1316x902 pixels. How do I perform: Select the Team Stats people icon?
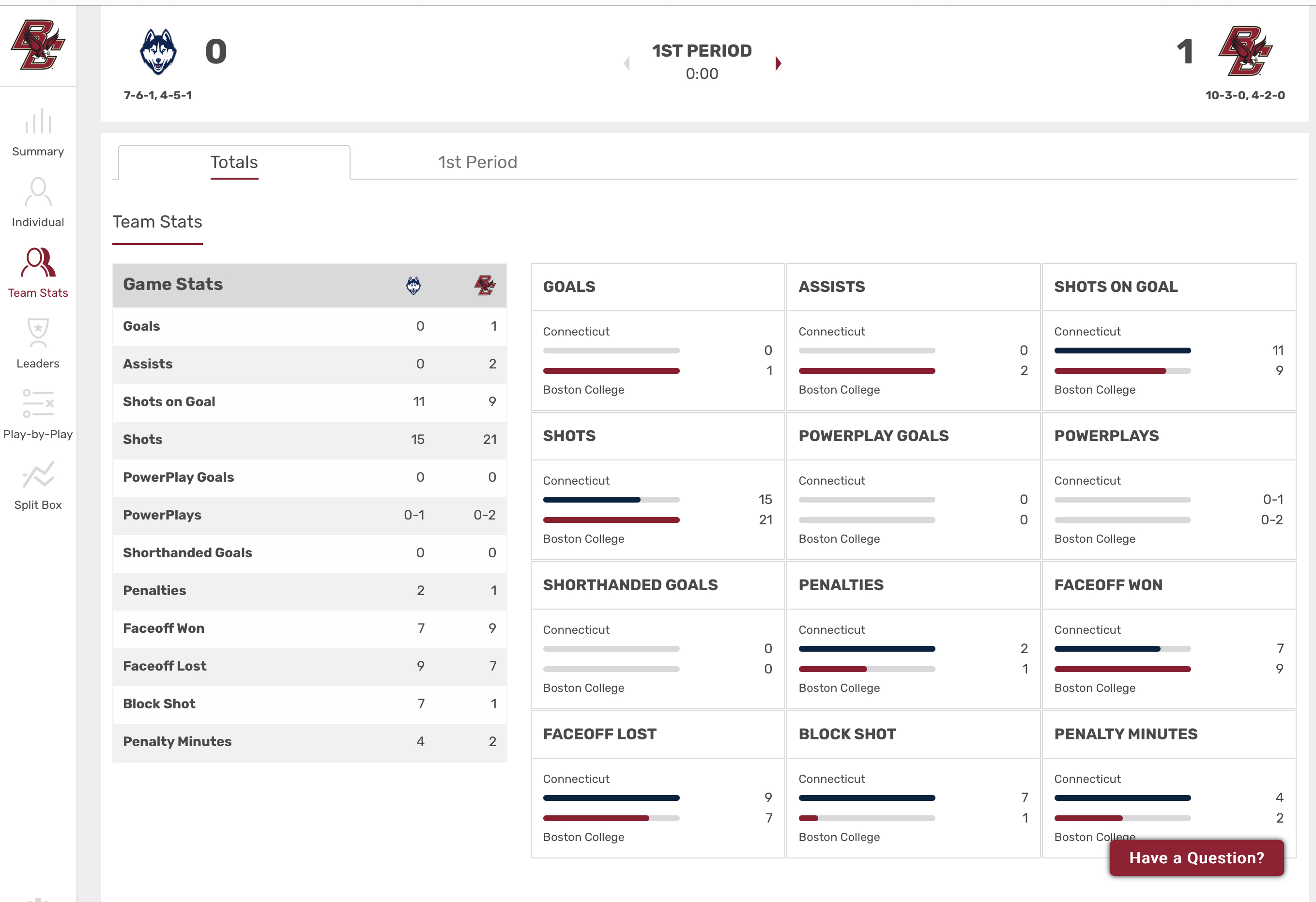[x=38, y=262]
